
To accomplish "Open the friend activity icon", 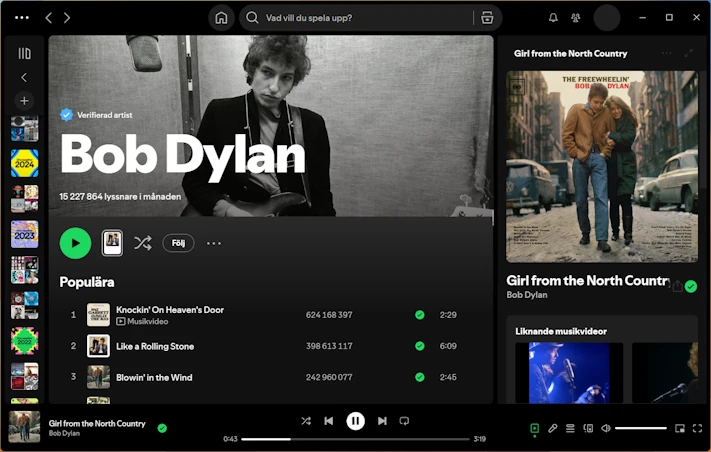I will coord(575,18).
